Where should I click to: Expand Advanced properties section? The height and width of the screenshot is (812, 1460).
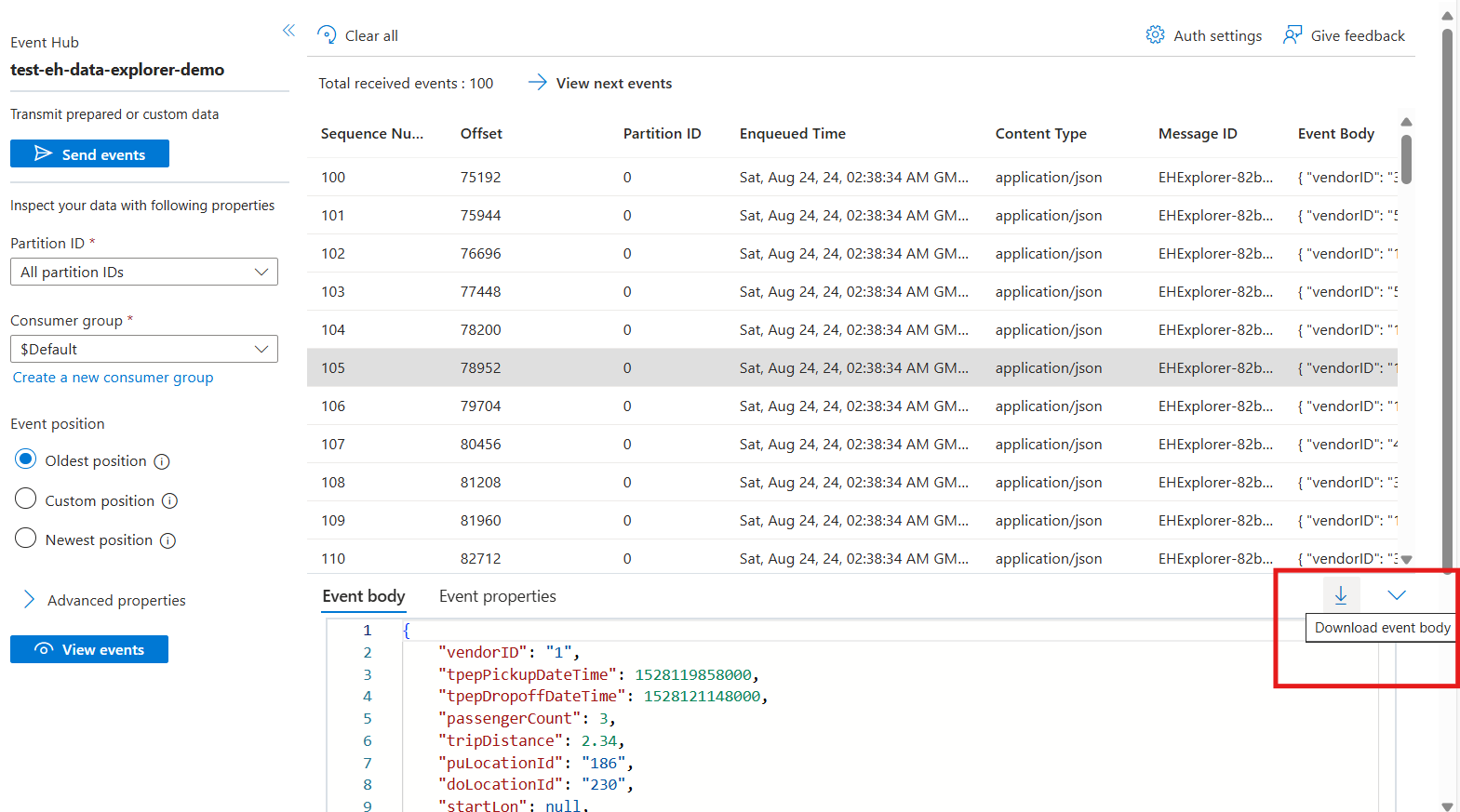coord(29,600)
